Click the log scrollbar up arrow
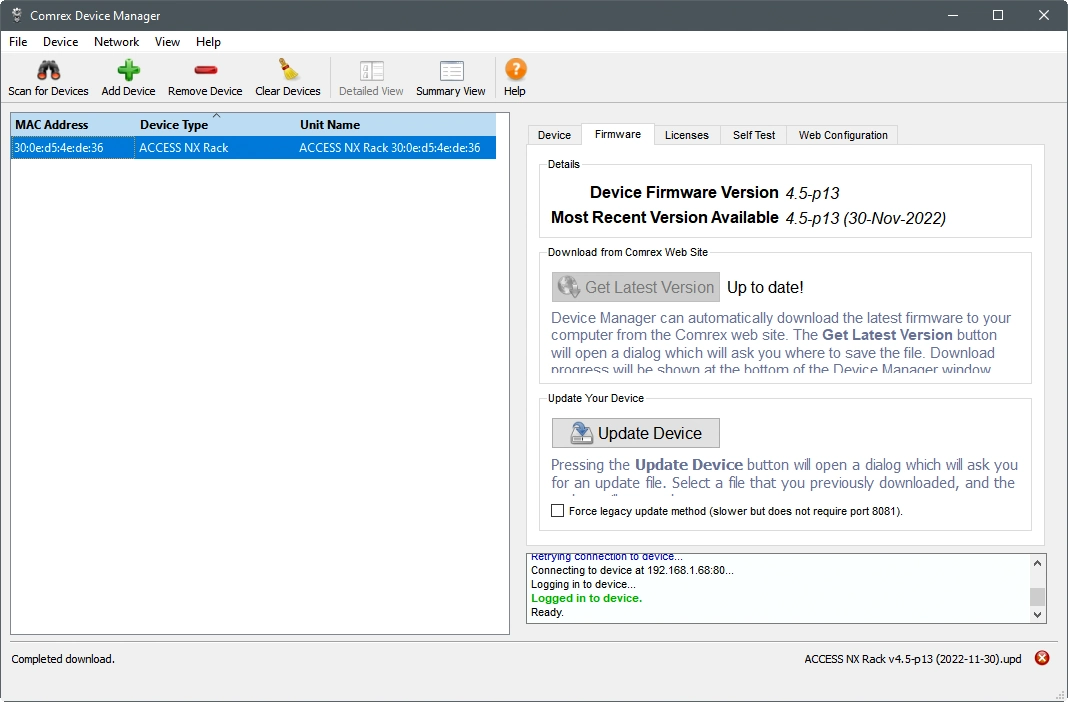This screenshot has height=702, width=1068. click(x=1037, y=563)
